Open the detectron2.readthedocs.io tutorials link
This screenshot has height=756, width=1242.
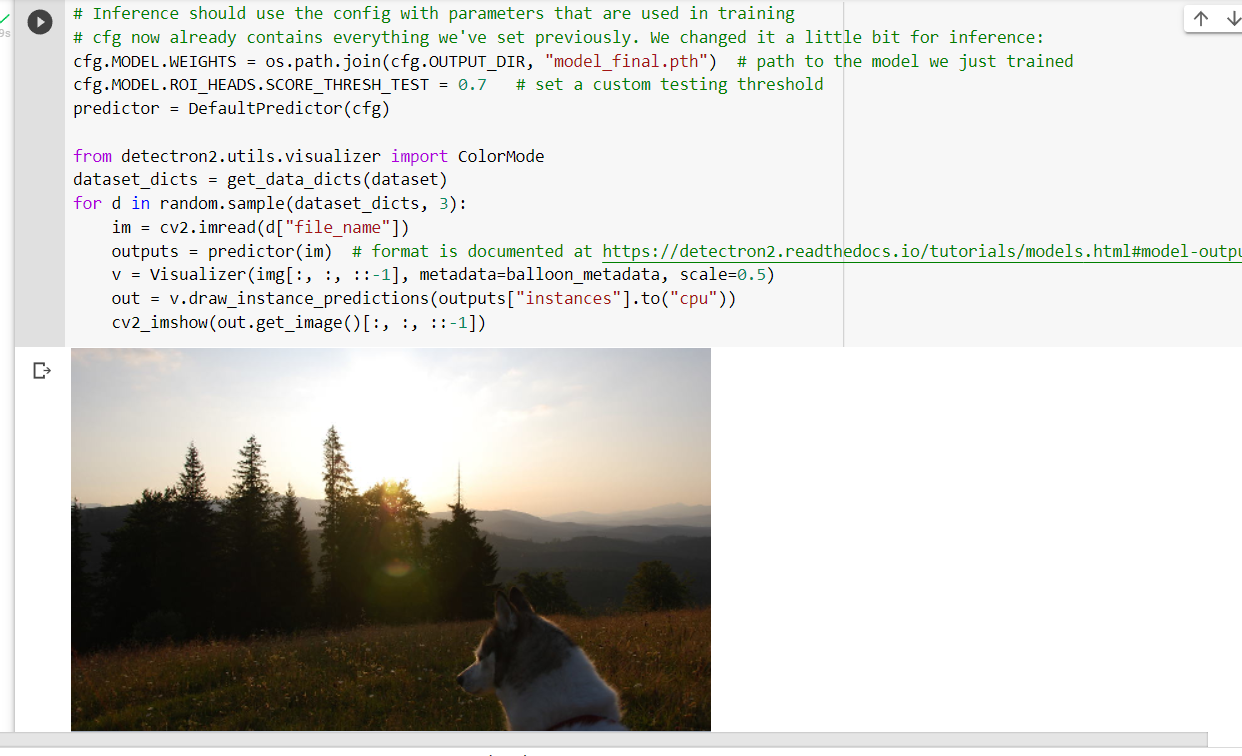pyautogui.click(x=922, y=251)
